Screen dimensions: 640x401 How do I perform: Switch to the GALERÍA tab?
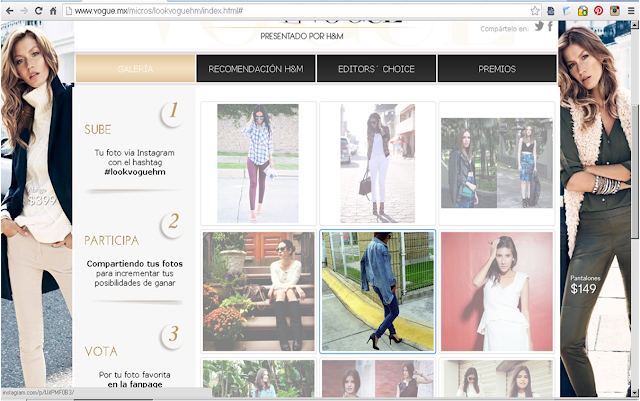pos(135,69)
